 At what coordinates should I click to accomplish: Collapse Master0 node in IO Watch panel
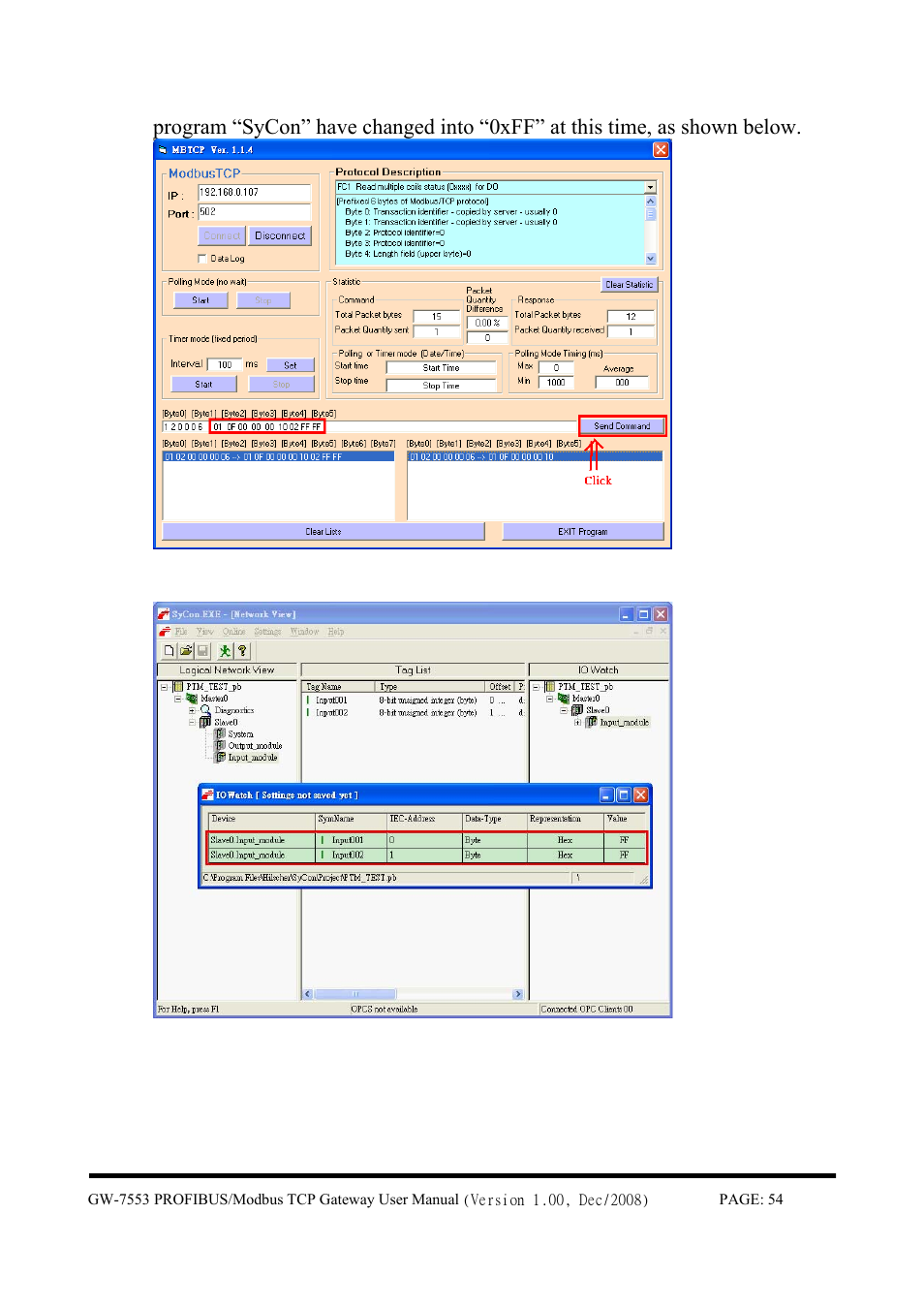pyautogui.click(x=550, y=699)
